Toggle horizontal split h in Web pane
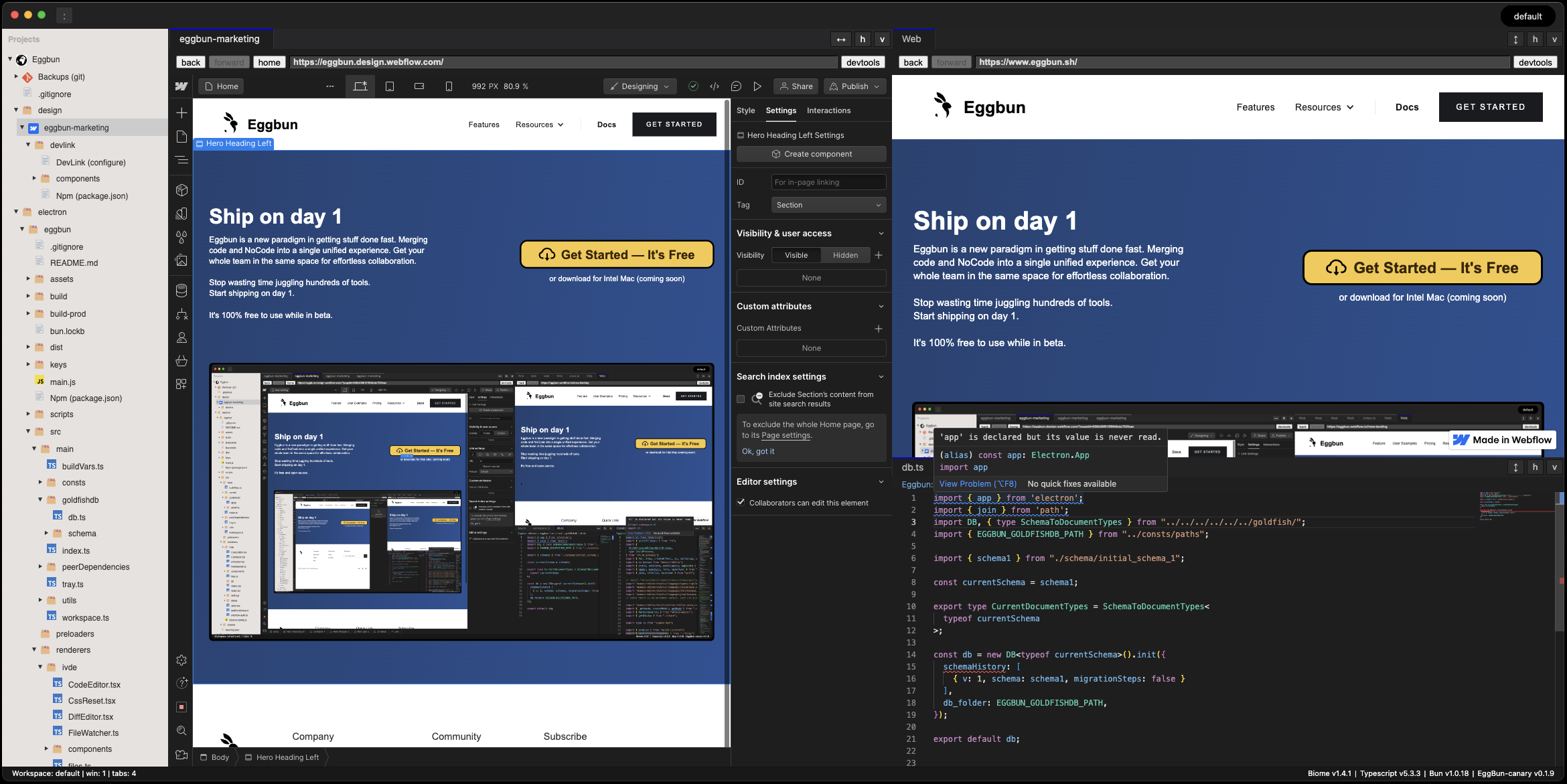The image size is (1567, 784). tap(1535, 40)
